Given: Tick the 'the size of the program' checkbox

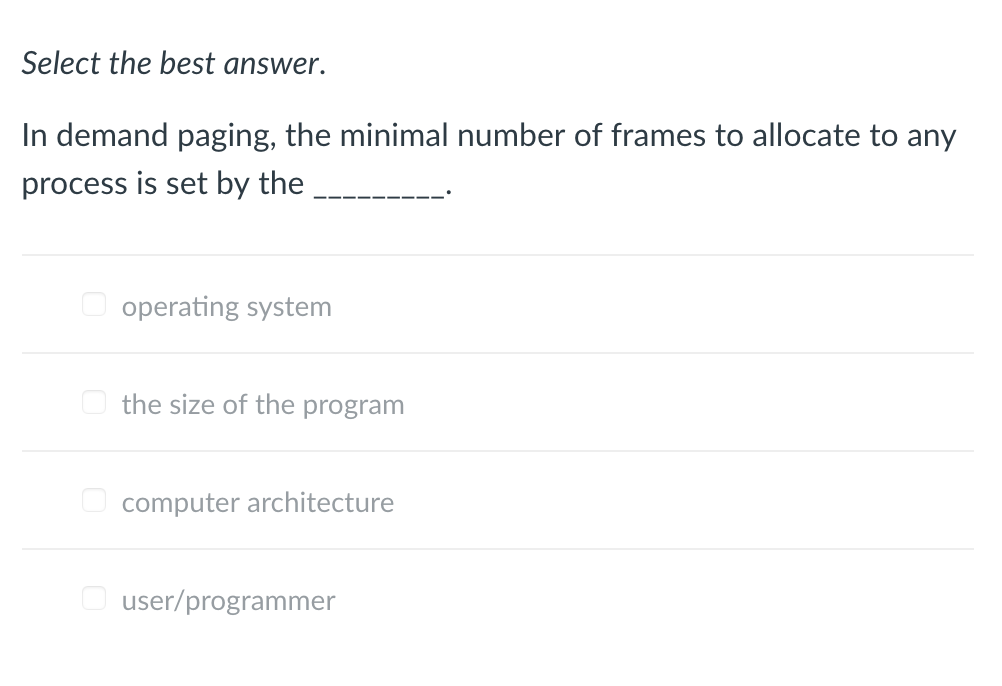Looking at the screenshot, I should 94,403.
